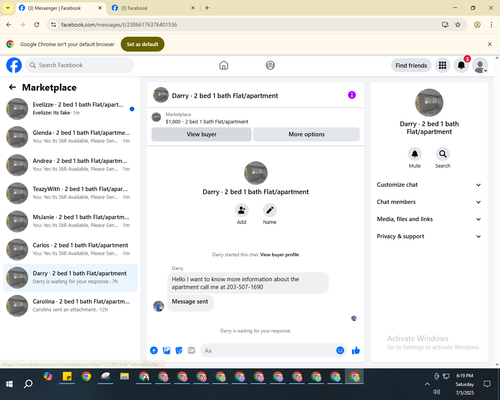The height and width of the screenshot is (400, 500).
Task: Open Evelizze conversation
Action: (x=70, y=109)
